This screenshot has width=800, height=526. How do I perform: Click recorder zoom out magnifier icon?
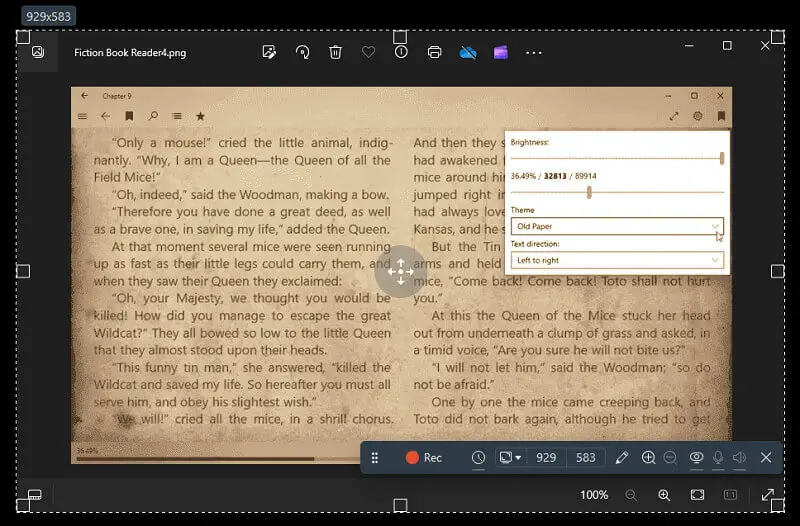(670, 458)
